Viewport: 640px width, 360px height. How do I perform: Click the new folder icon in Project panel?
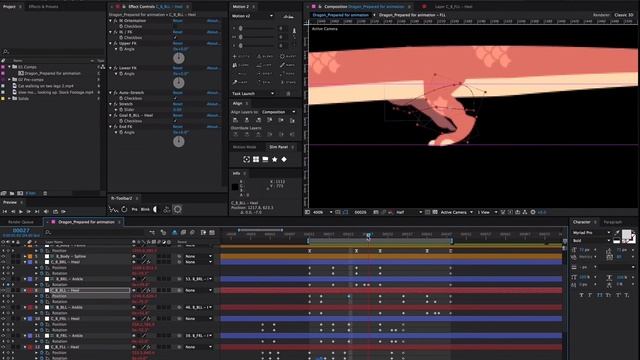12,193
